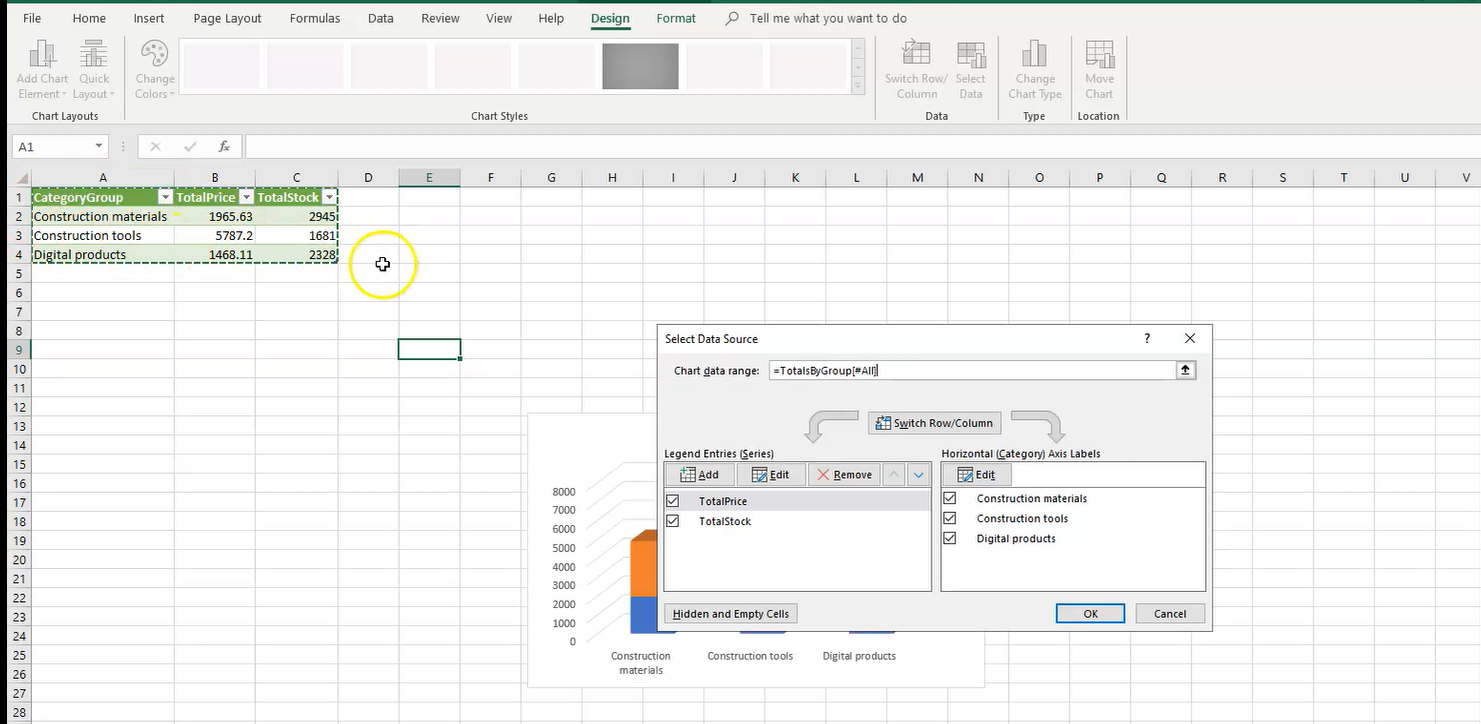Click the collapse dialog range selector icon
The height and width of the screenshot is (724, 1481).
[1186, 370]
